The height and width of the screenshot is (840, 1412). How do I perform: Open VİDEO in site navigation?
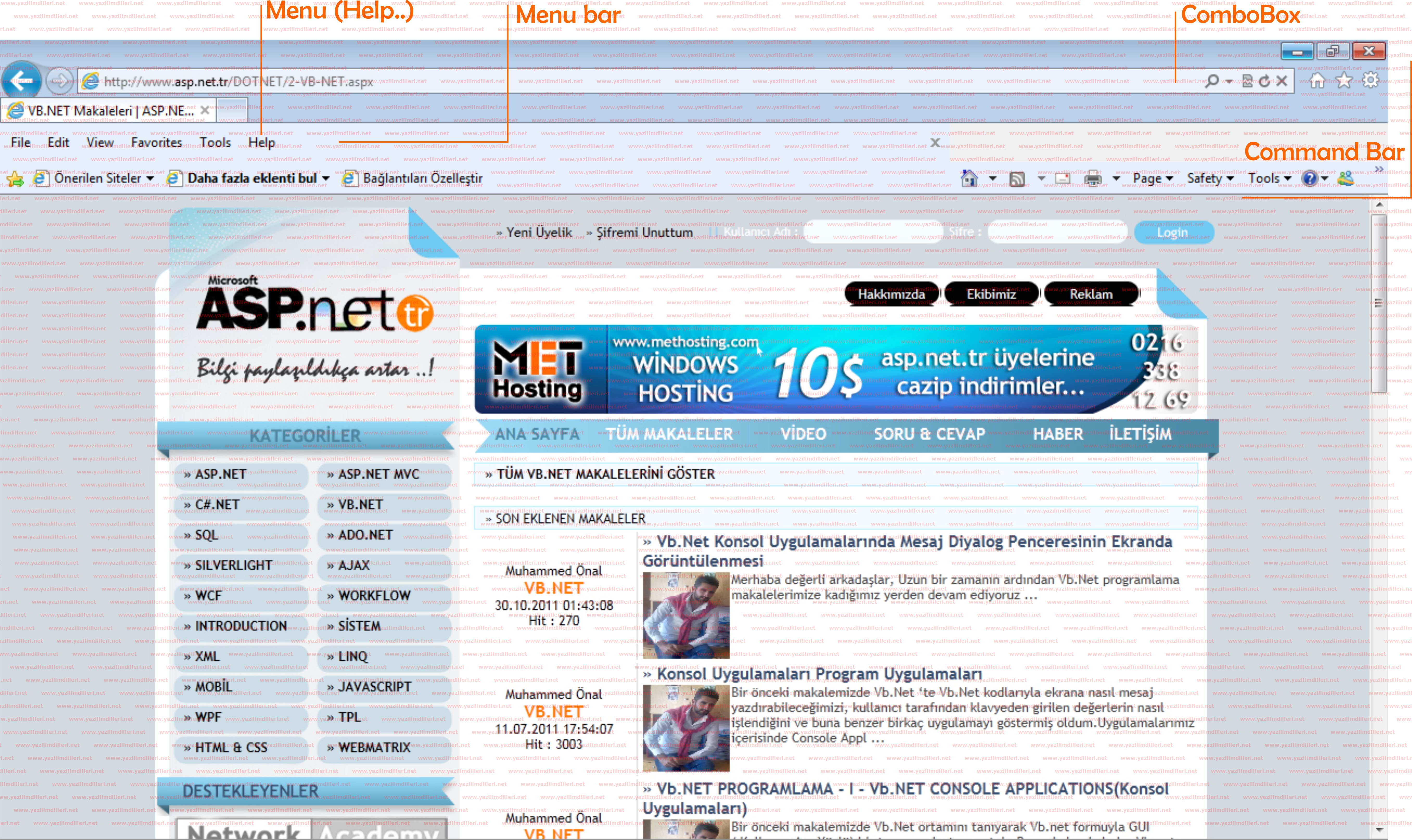click(x=804, y=434)
